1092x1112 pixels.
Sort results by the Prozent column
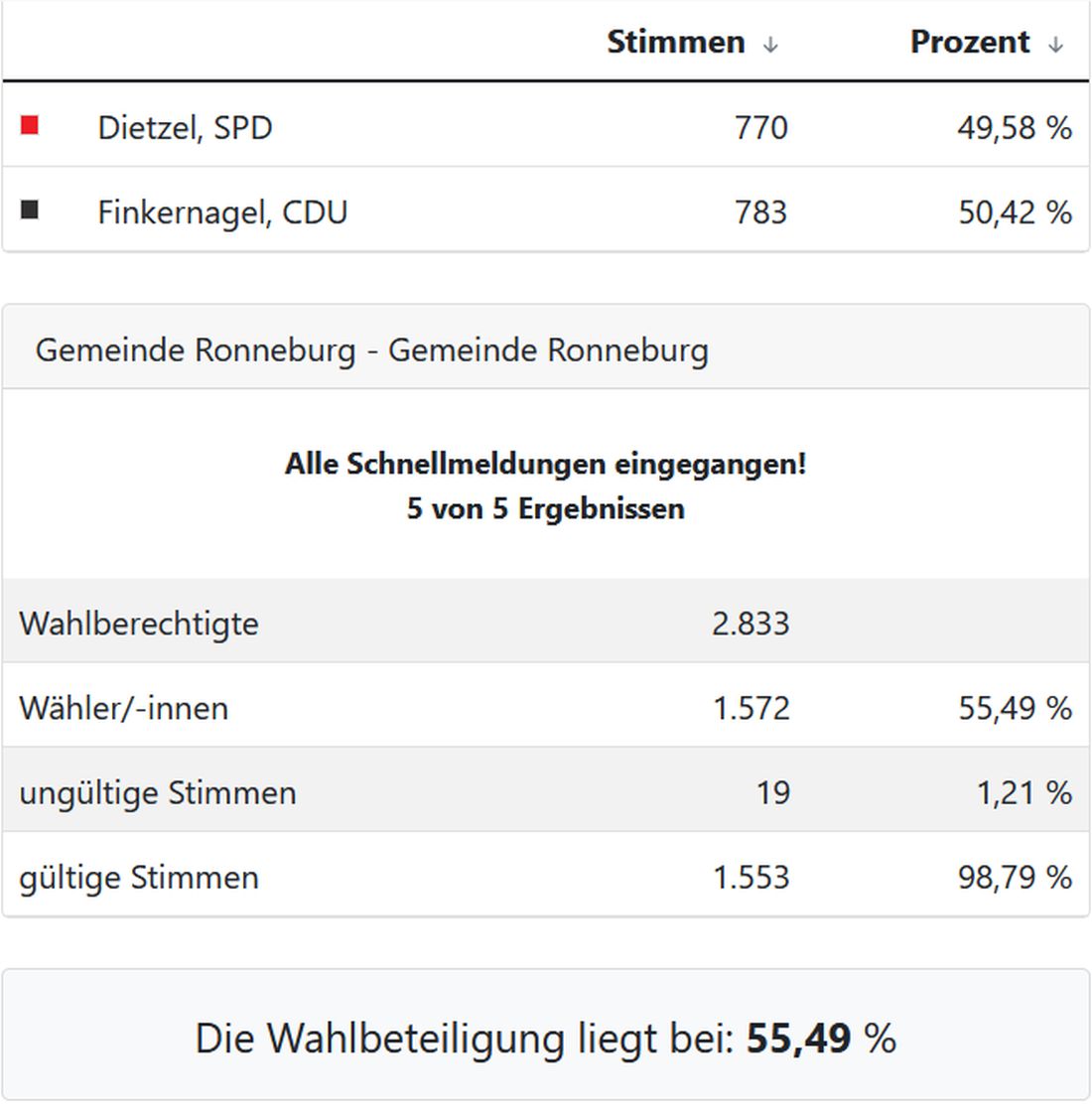click(970, 42)
